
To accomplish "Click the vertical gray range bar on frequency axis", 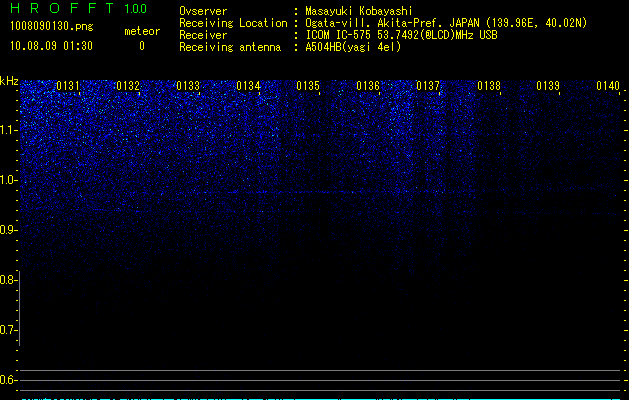I will pyautogui.click(x=20, y=308).
